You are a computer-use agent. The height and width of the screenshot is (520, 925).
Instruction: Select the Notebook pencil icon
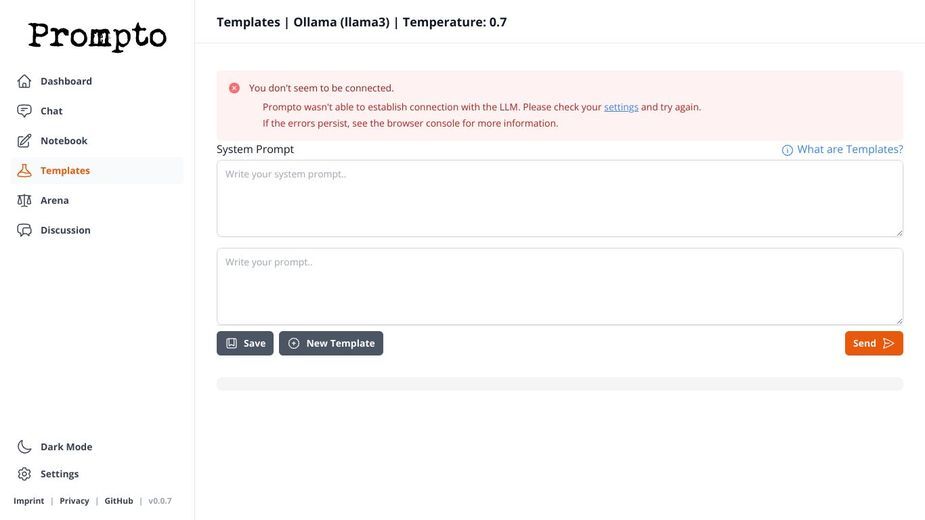[24, 140]
